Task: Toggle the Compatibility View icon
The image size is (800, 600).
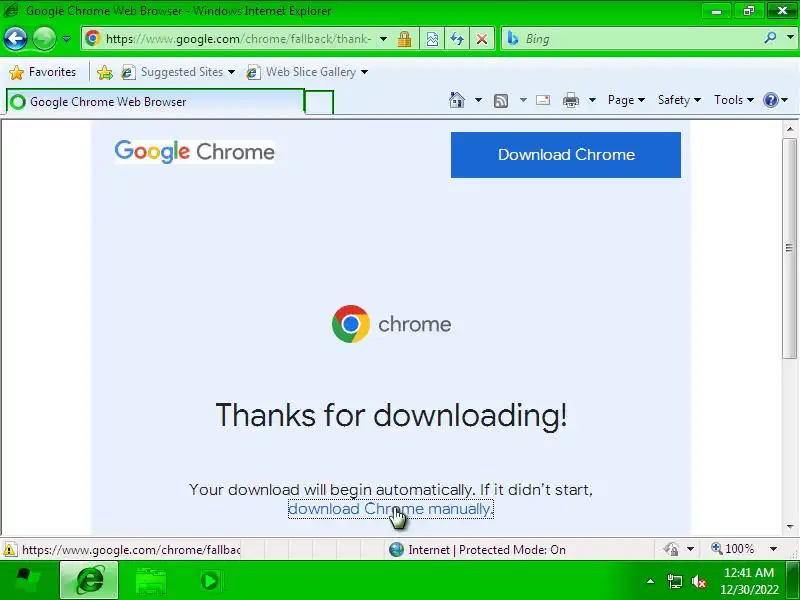Action: [x=432, y=39]
